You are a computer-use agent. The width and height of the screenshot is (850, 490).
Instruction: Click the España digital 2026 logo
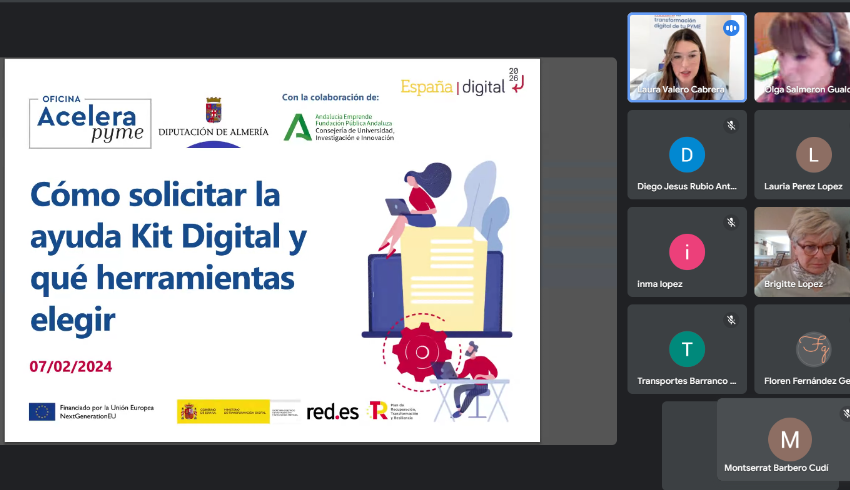462,82
